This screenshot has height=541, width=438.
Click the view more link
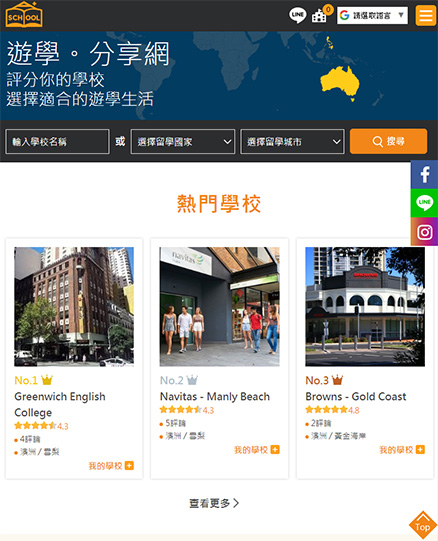pos(214,503)
